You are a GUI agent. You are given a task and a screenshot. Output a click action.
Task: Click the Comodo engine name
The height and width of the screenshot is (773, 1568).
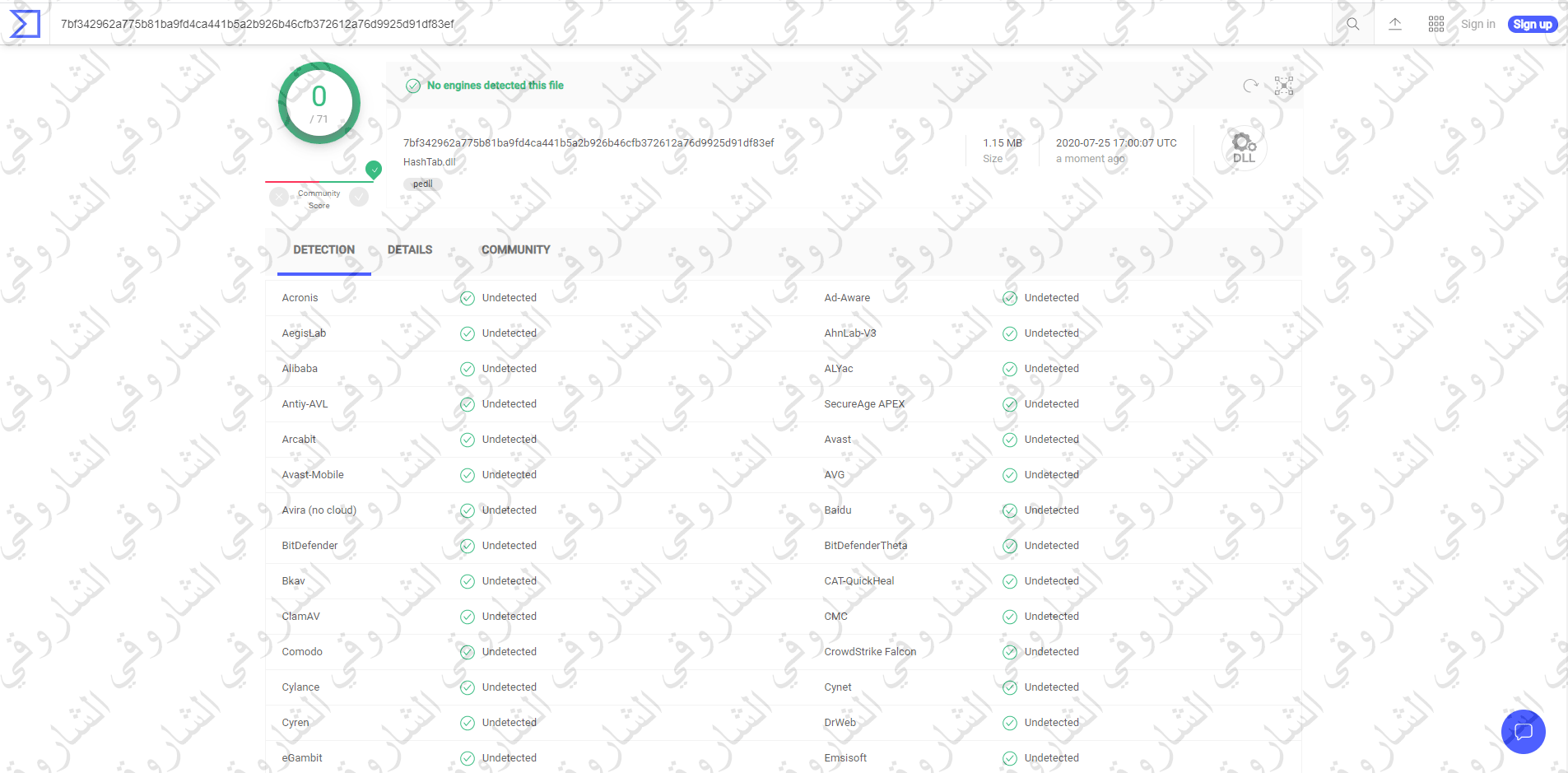point(302,652)
